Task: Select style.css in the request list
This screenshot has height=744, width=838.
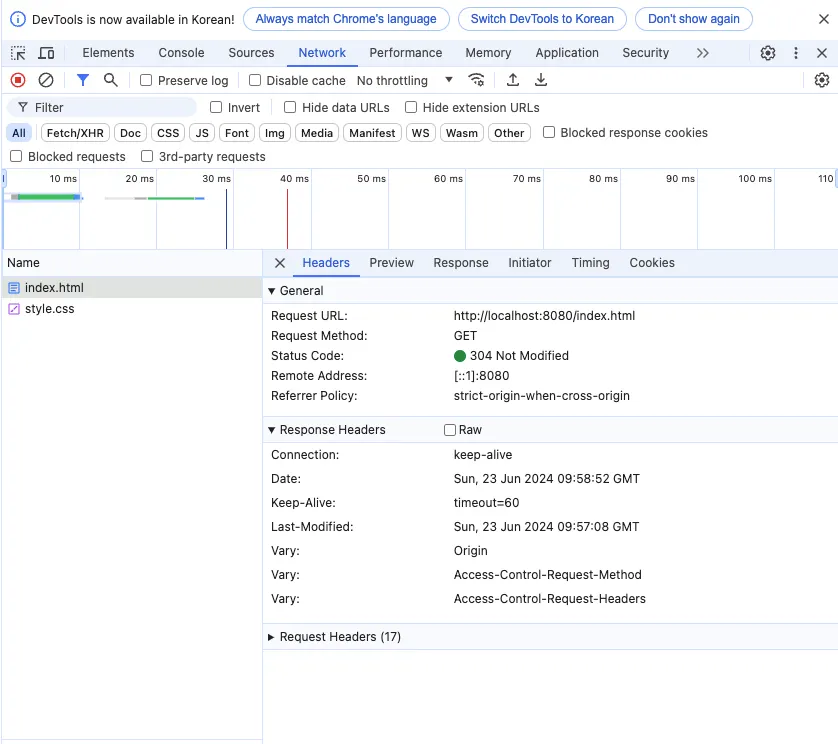Action: pyautogui.click(x=49, y=309)
